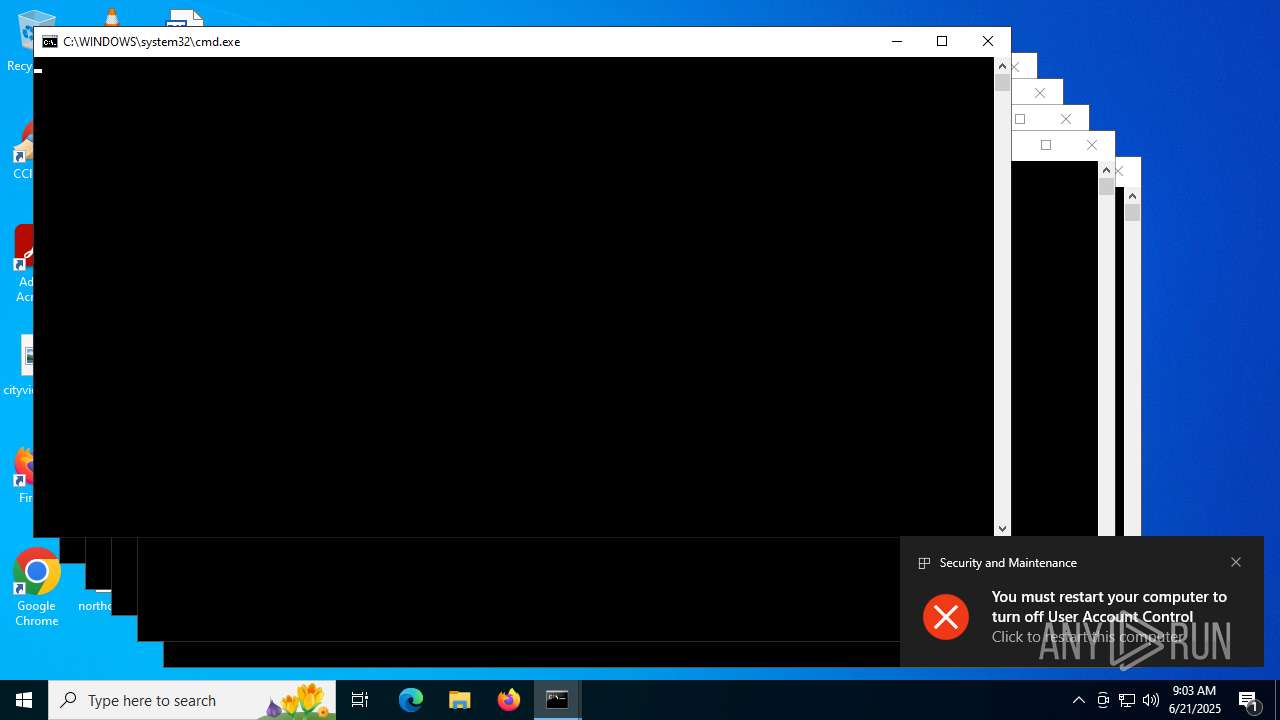Launch Firefox from taskbar
Screen dimensions: 1280x720
click(x=509, y=700)
